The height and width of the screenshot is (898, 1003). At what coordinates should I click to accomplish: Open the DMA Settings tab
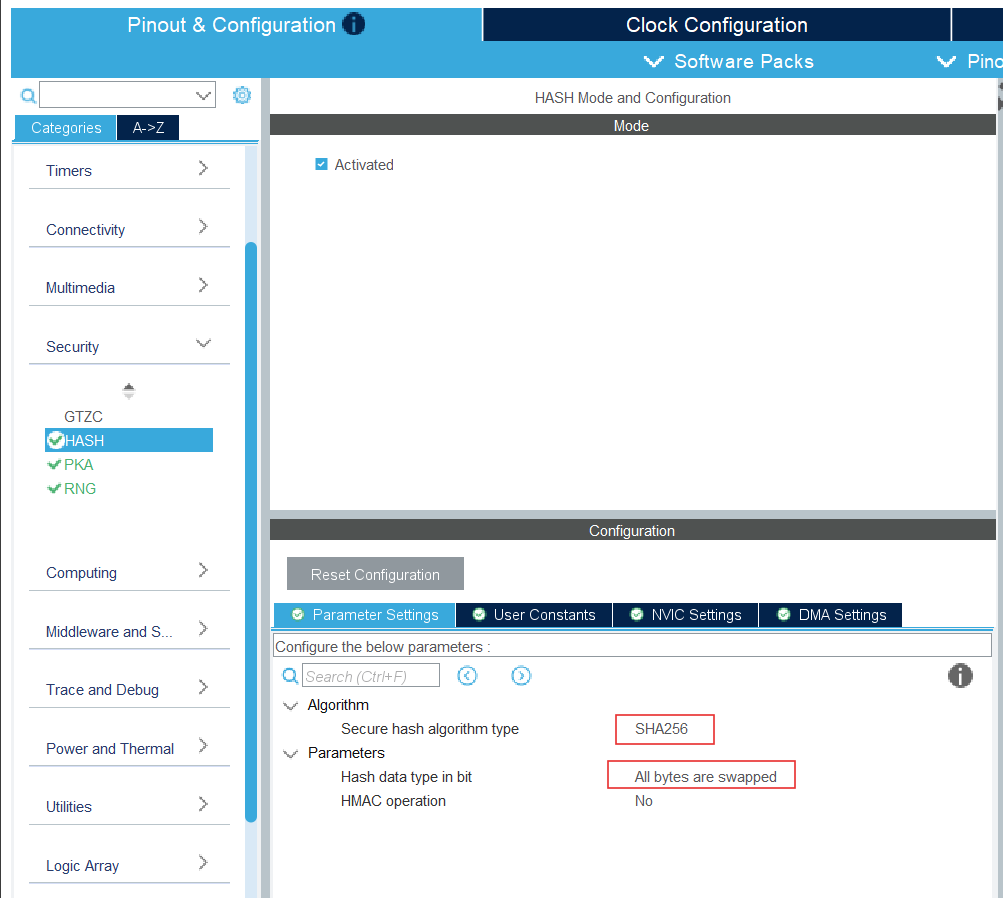click(x=831, y=615)
